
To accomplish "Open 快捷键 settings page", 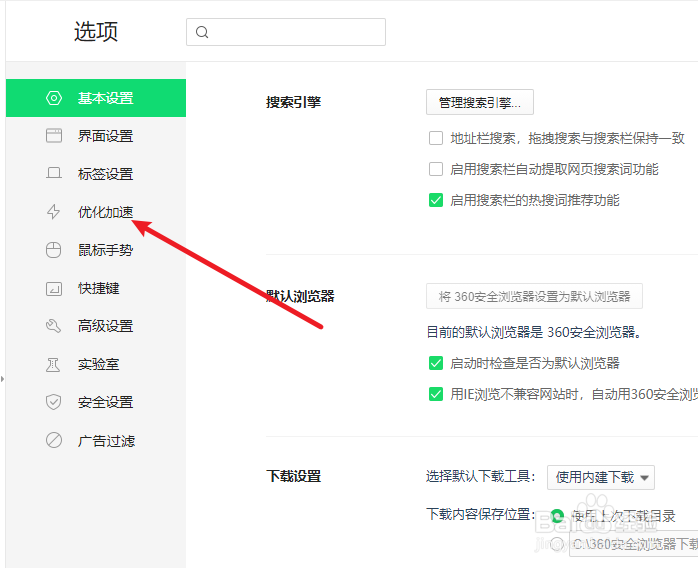I will click(x=96, y=288).
